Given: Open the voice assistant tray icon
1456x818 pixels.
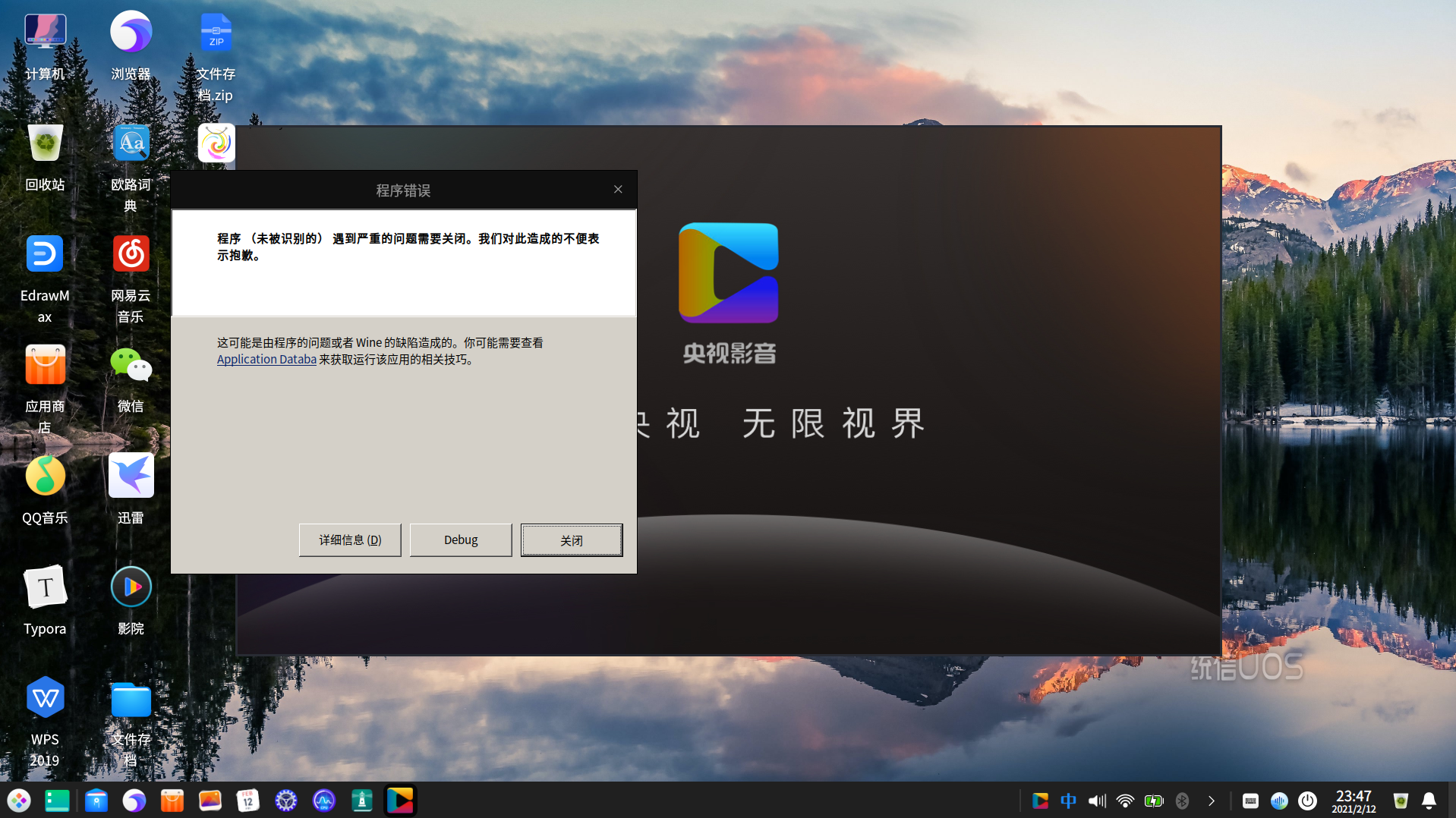Looking at the screenshot, I should tap(1279, 801).
